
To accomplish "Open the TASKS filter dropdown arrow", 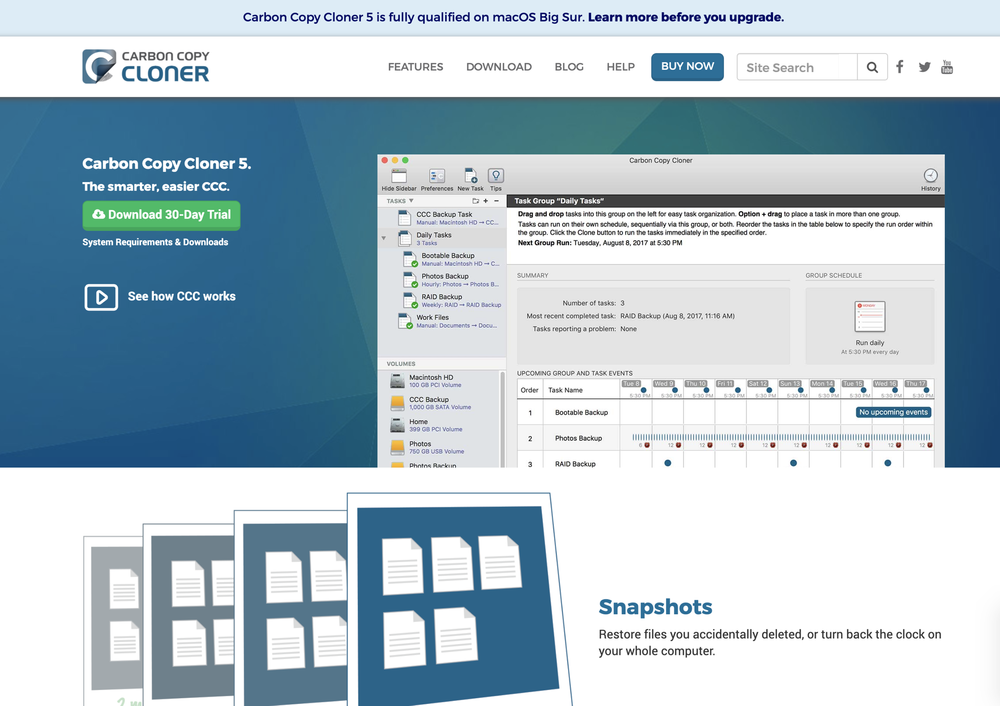I will coord(411,201).
